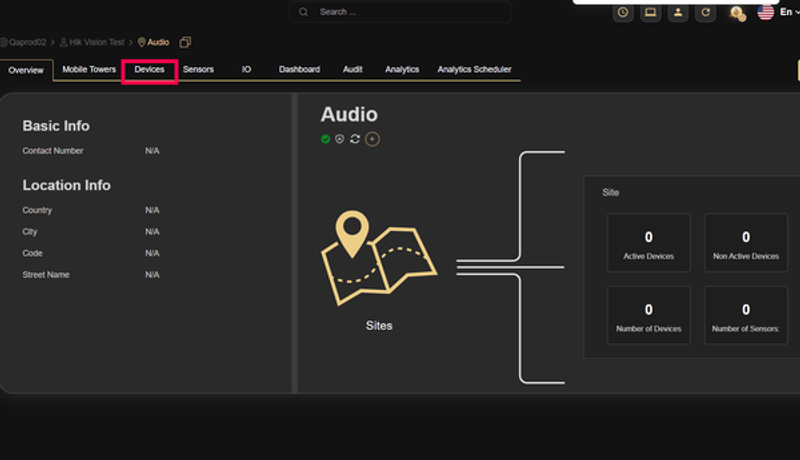The image size is (800, 460).
Task: Click inside the Search field
Action: coord(401,12)
